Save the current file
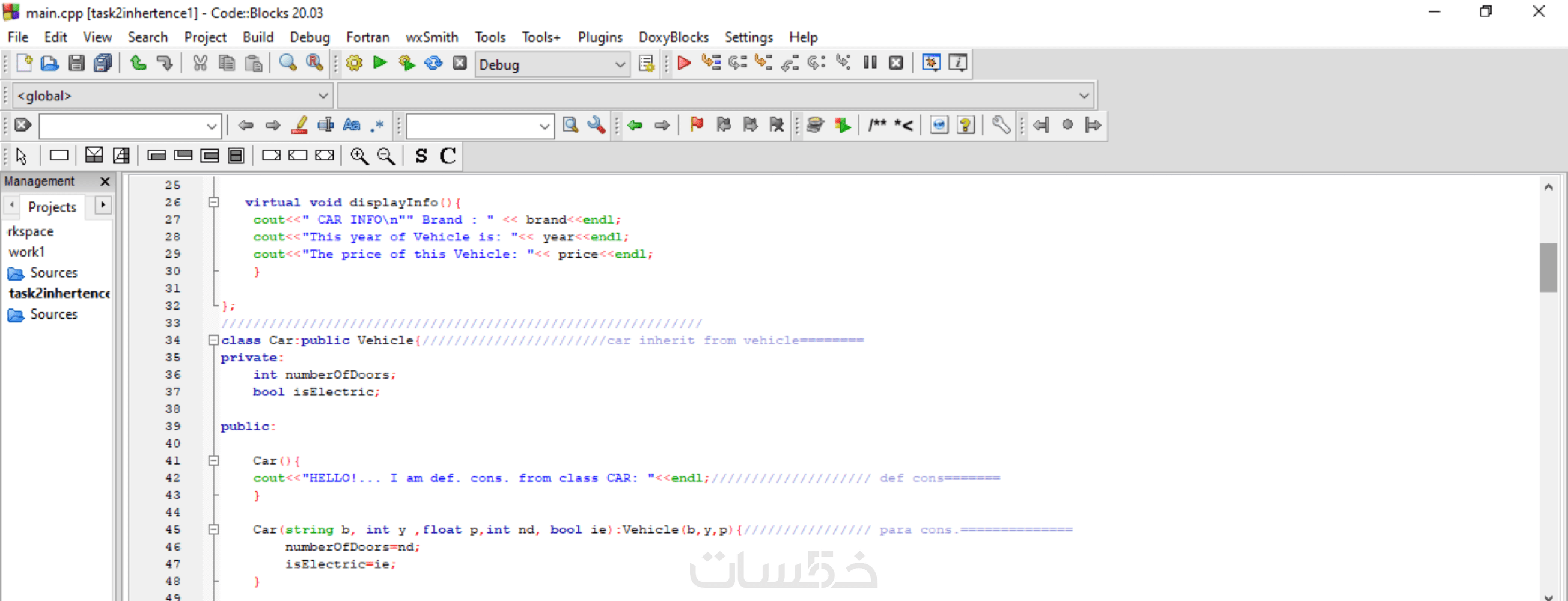Screen dimensions: 1568x601 tap(76, 63)
